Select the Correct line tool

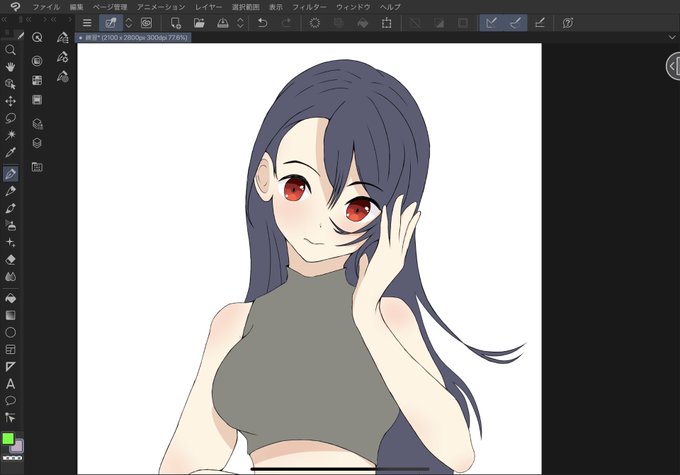[x=10, y=417]
